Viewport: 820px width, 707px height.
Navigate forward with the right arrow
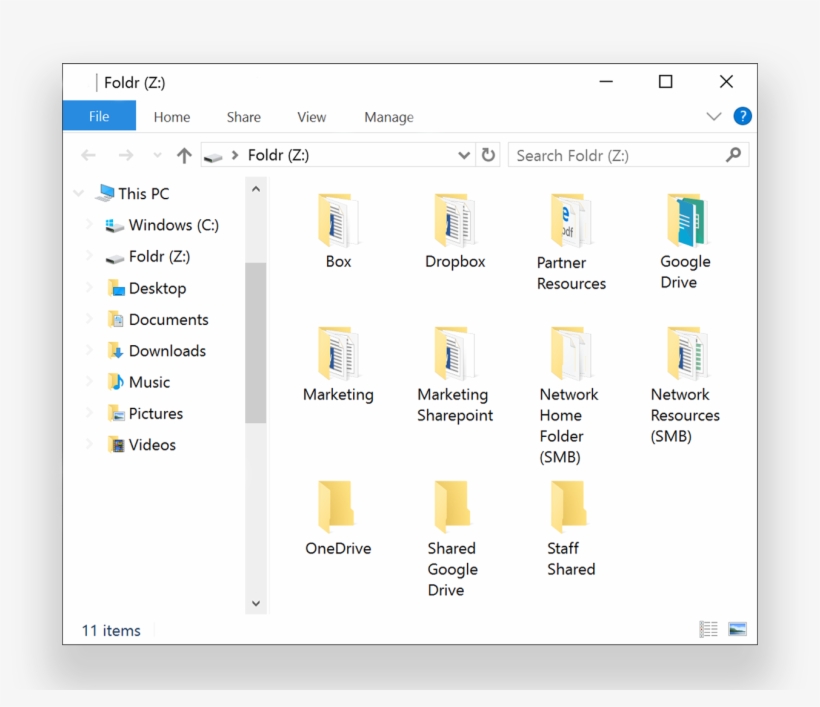point(126,155)
